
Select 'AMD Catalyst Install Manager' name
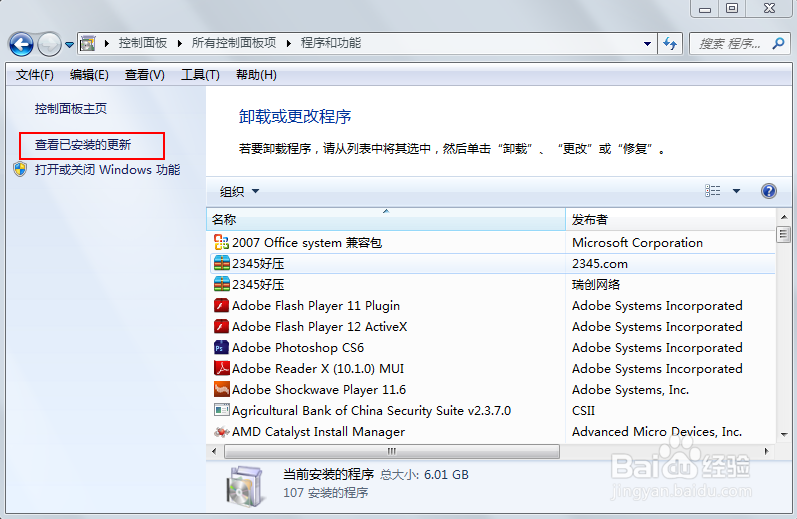(318, 432)
